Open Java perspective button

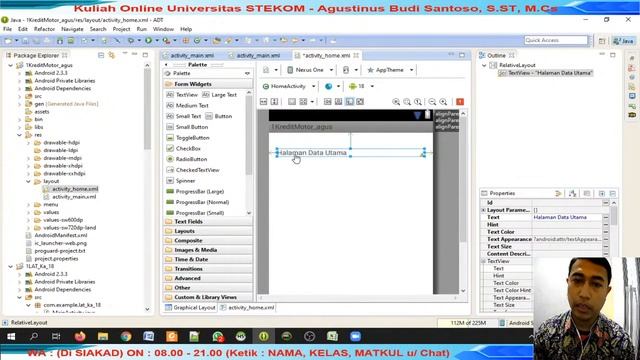click(623, 40)
